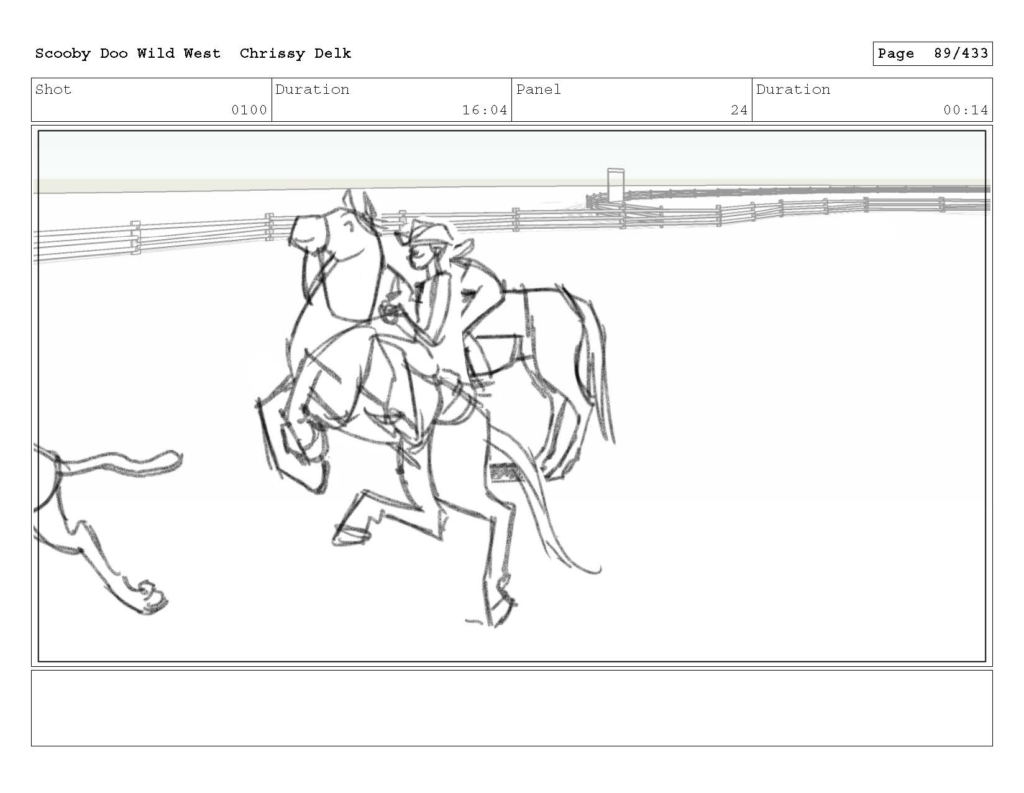This screenshot has height=793, width=1024.
Task: Click the title 'Scooby Doo Wild West'
Action: tap(127, 54)
